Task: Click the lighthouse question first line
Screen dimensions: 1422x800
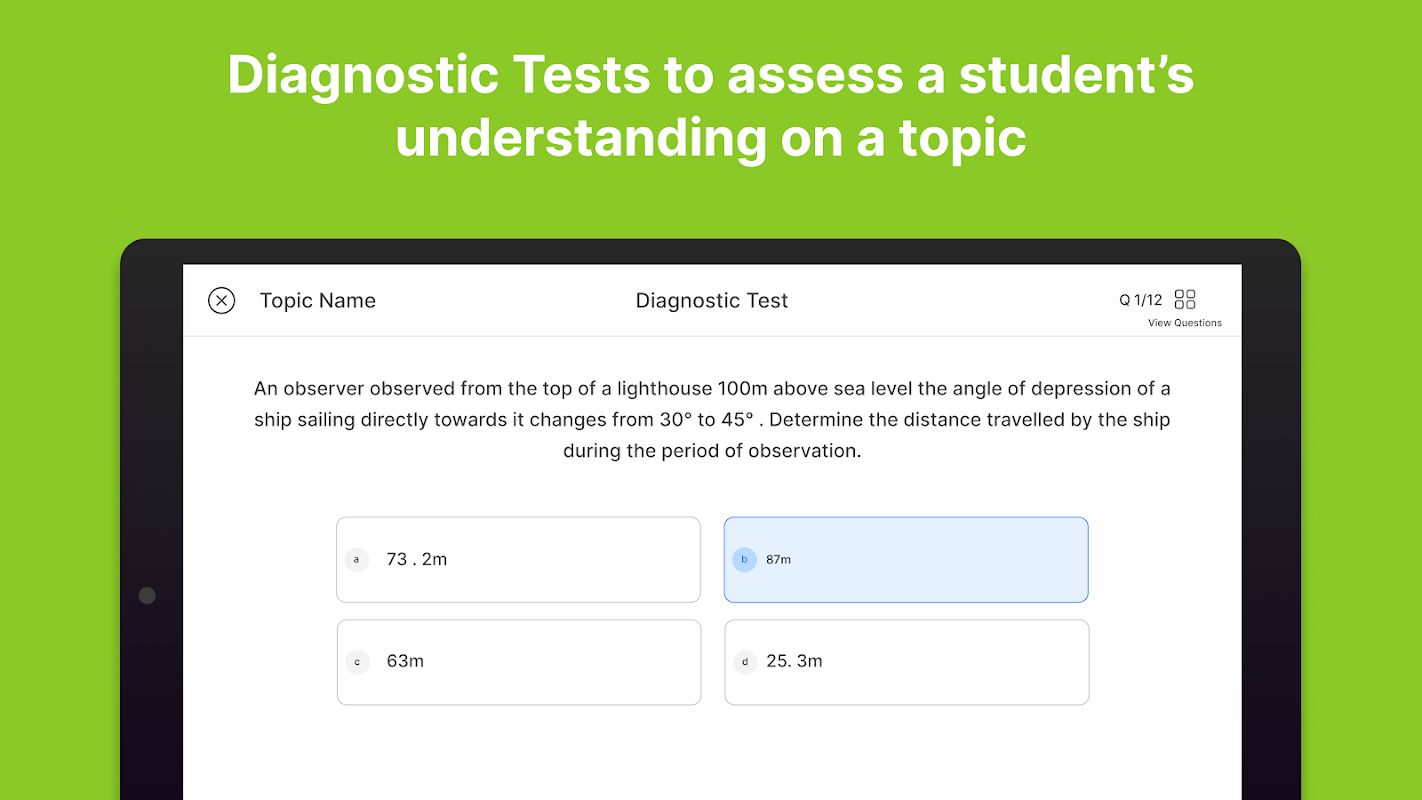Action: (x=712, y=389)
